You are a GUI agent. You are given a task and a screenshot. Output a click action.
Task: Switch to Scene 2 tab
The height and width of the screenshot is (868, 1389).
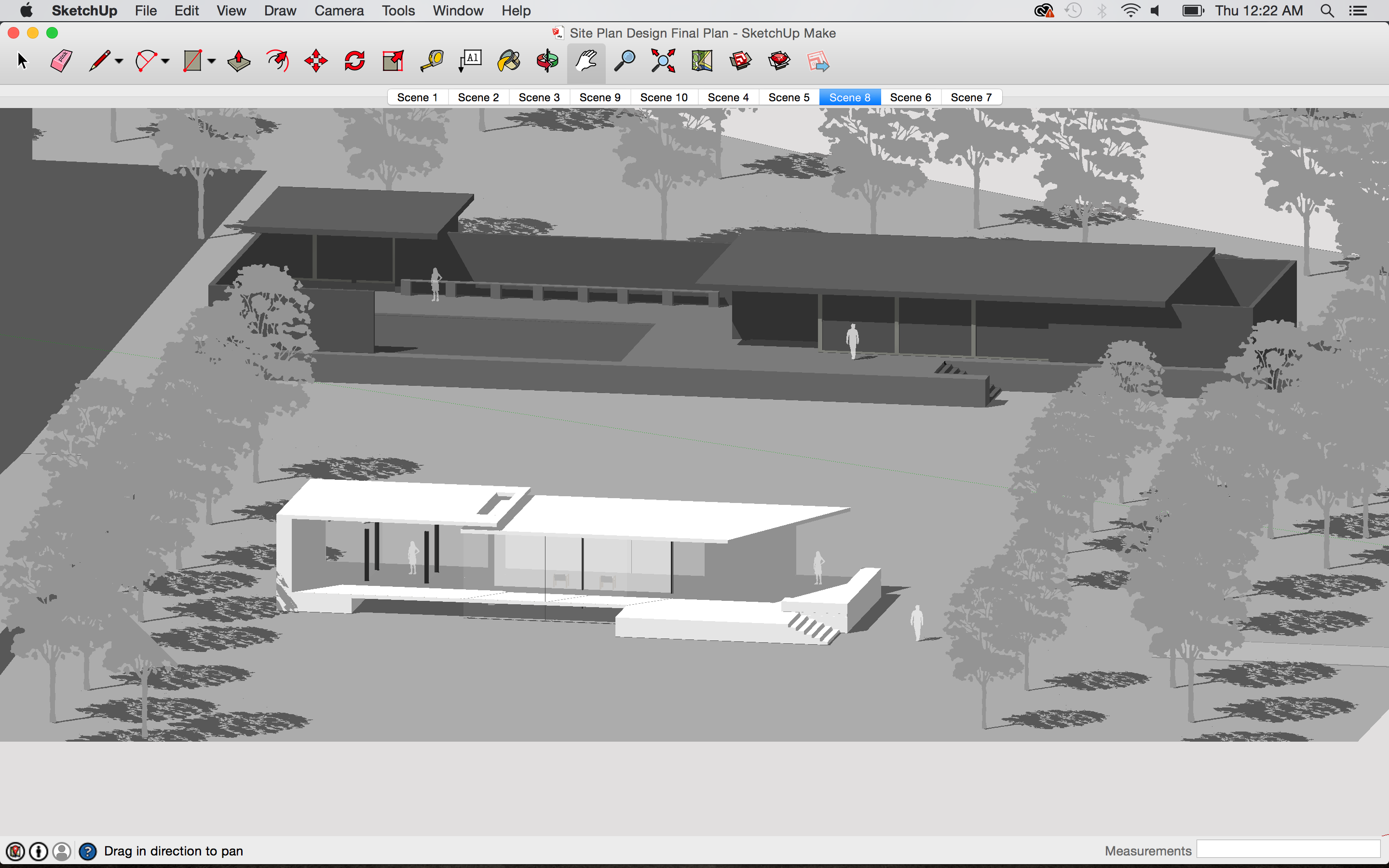tap(478, 97)
